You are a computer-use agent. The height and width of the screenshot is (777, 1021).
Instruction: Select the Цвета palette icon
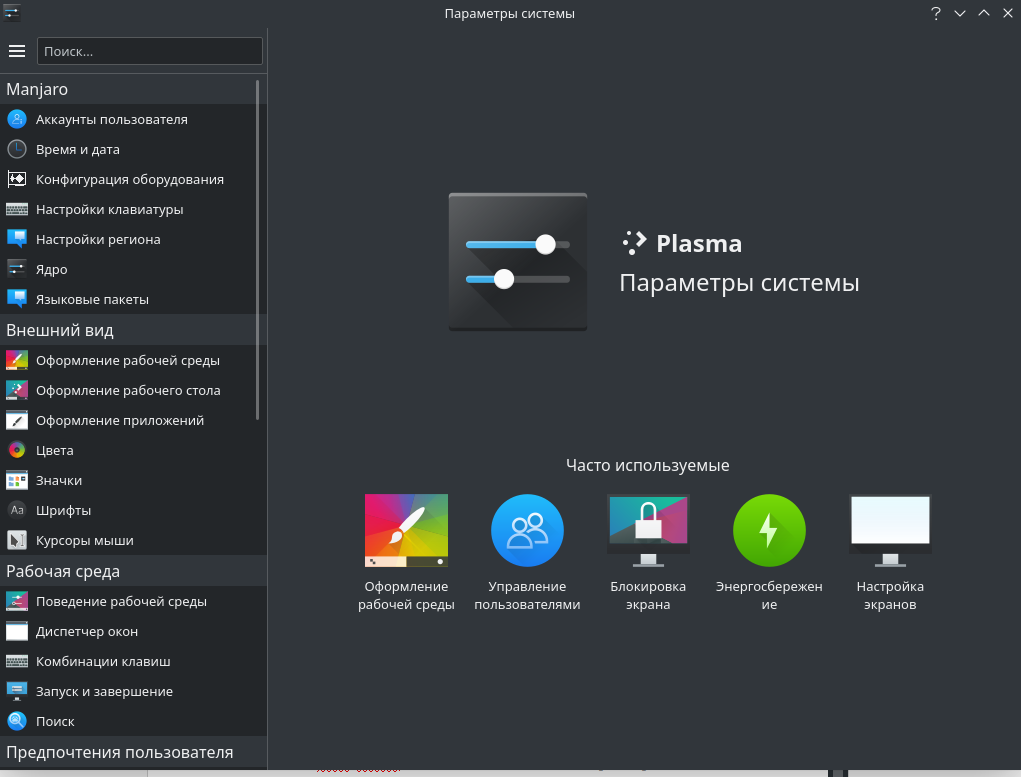15,450
